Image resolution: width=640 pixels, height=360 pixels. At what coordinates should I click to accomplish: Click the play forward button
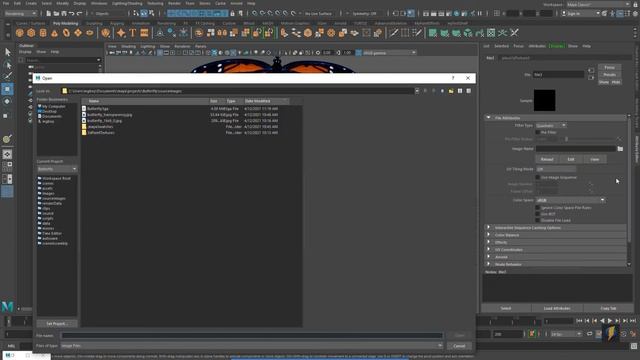point(610,321)
